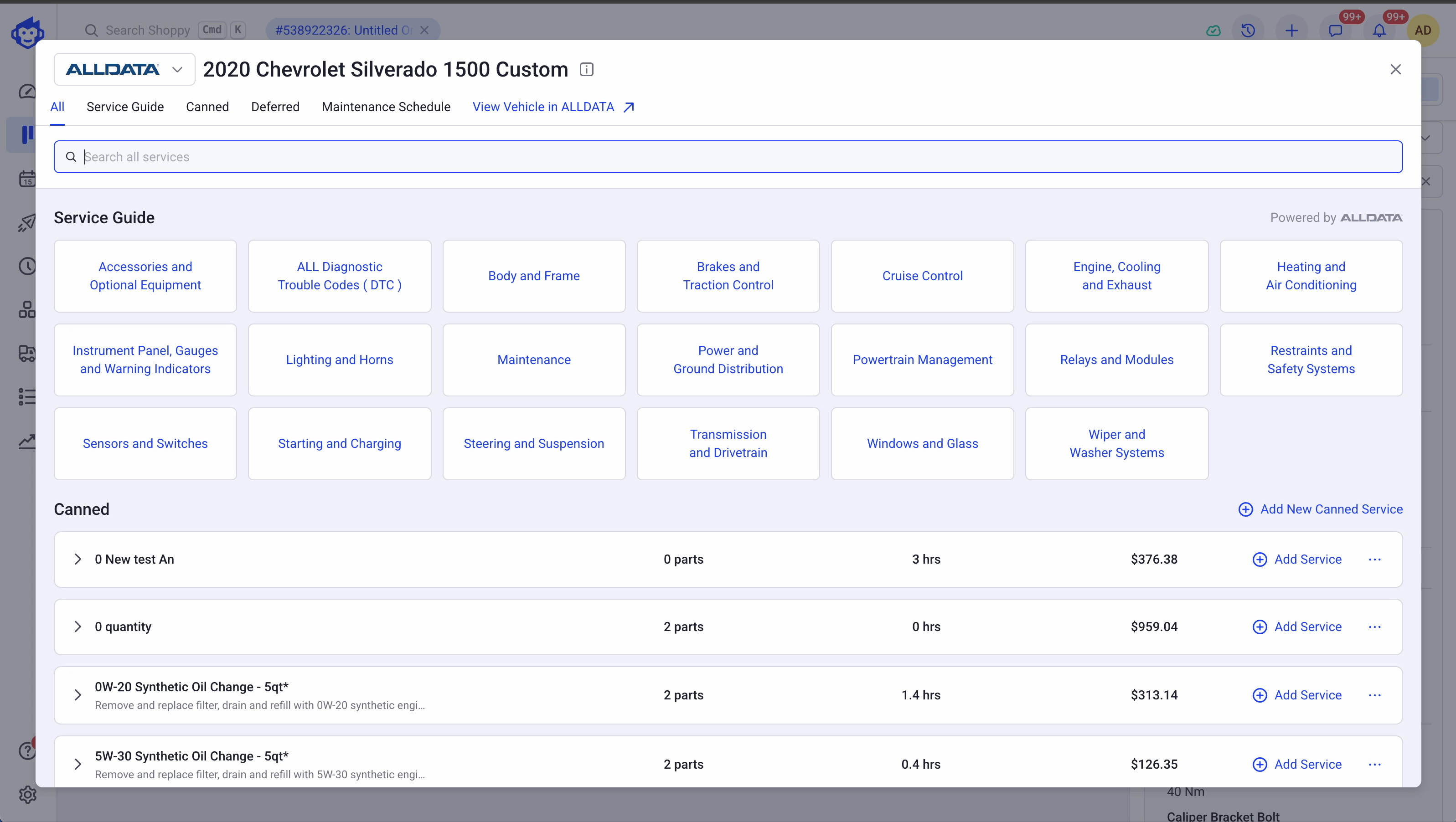Open the Body and Frame category
This screenshot has width=1456, height=822.
point(534,276)
